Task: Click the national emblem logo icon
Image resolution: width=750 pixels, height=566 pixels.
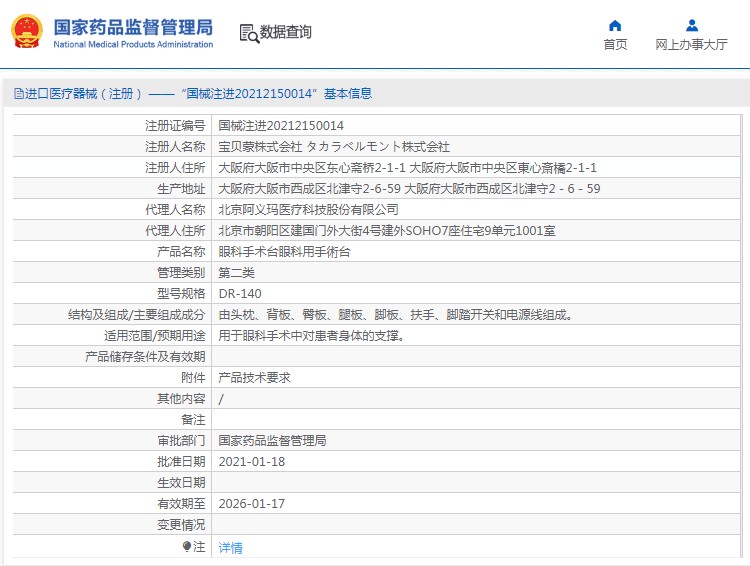Action: click(x=27, y=32)
